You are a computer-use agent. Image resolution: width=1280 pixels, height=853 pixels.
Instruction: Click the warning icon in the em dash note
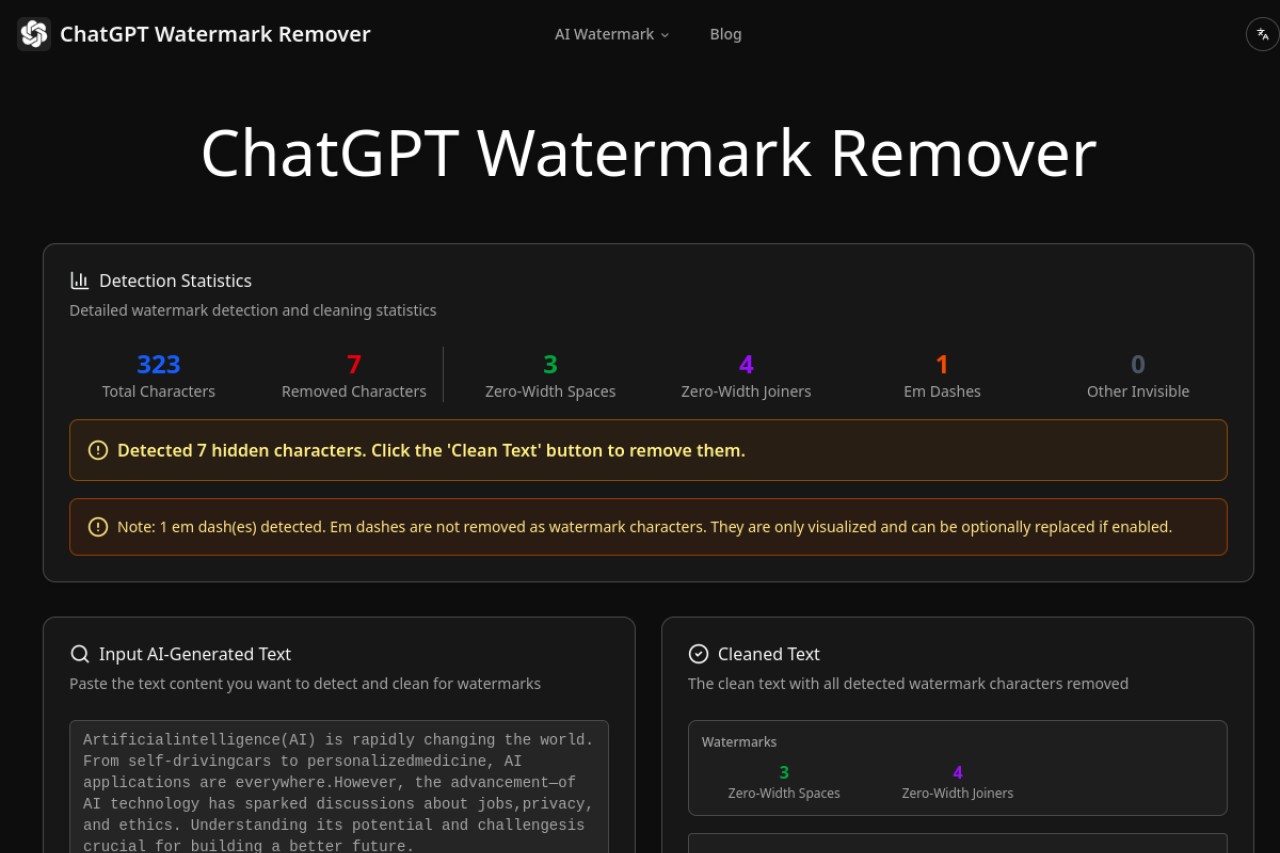click(x=98, y=527)
